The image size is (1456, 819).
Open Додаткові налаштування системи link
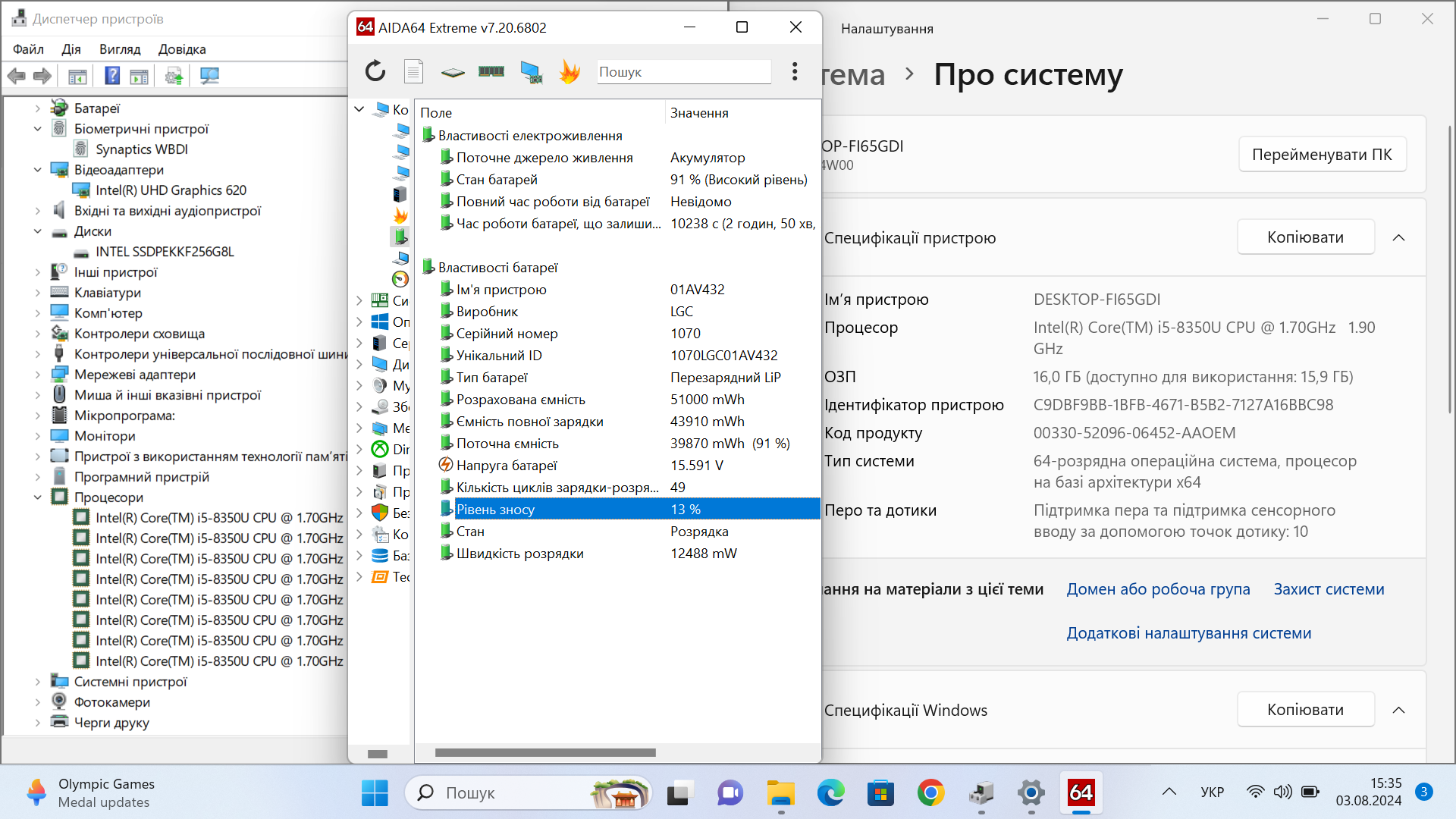1188,633
